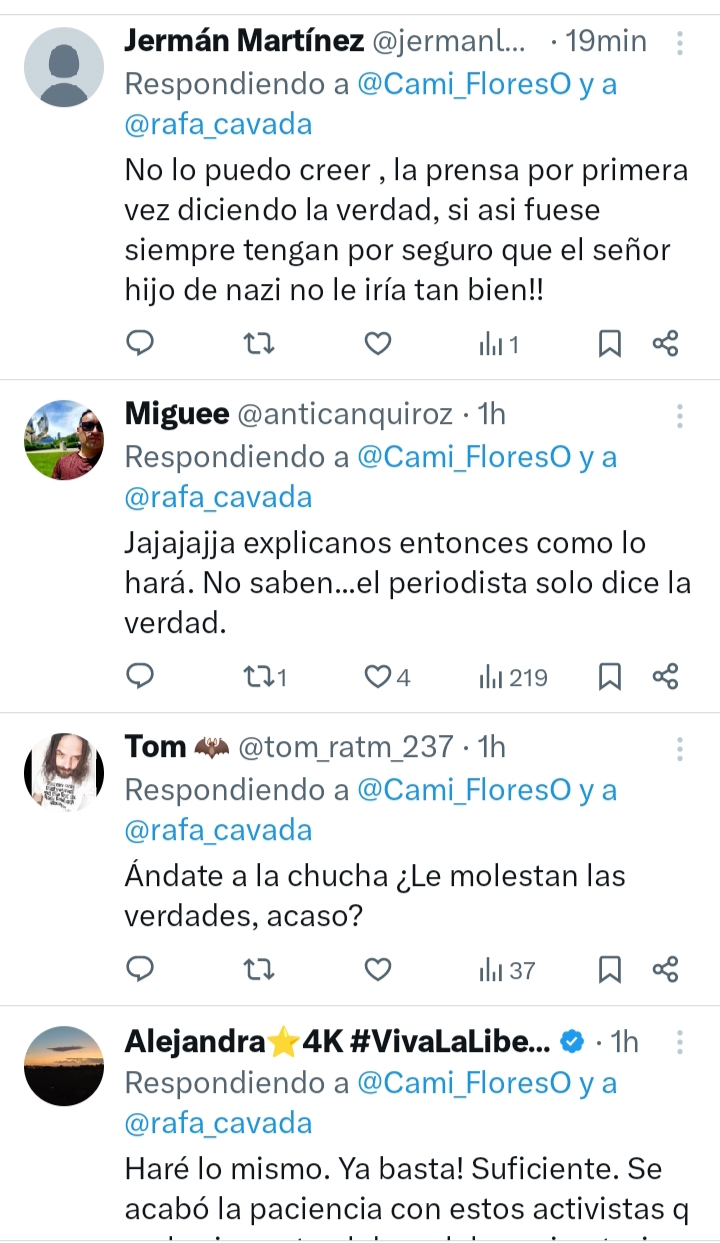The height and width of the screenshot is (1243, 720).
Task: Open Tom's profile picture
Action: (64, 772)
